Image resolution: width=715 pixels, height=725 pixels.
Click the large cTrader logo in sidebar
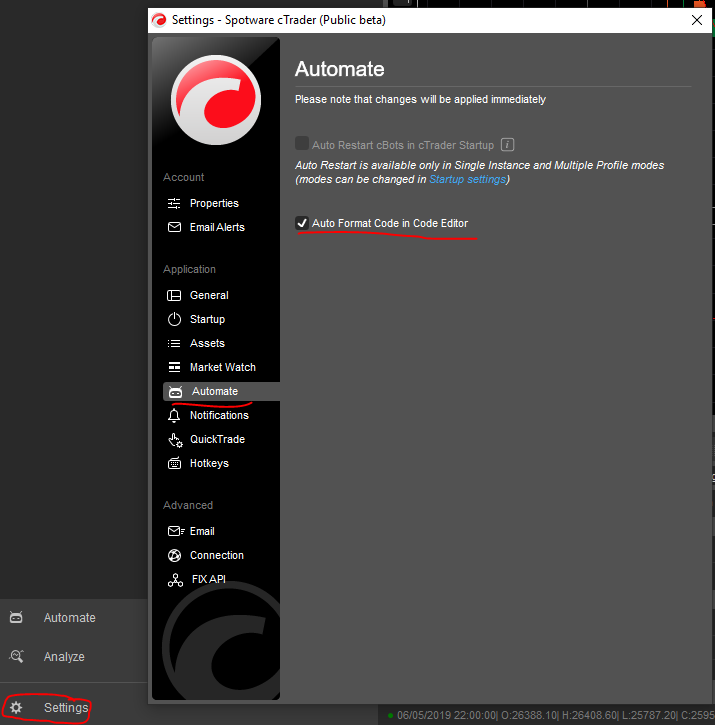[216, 100]
